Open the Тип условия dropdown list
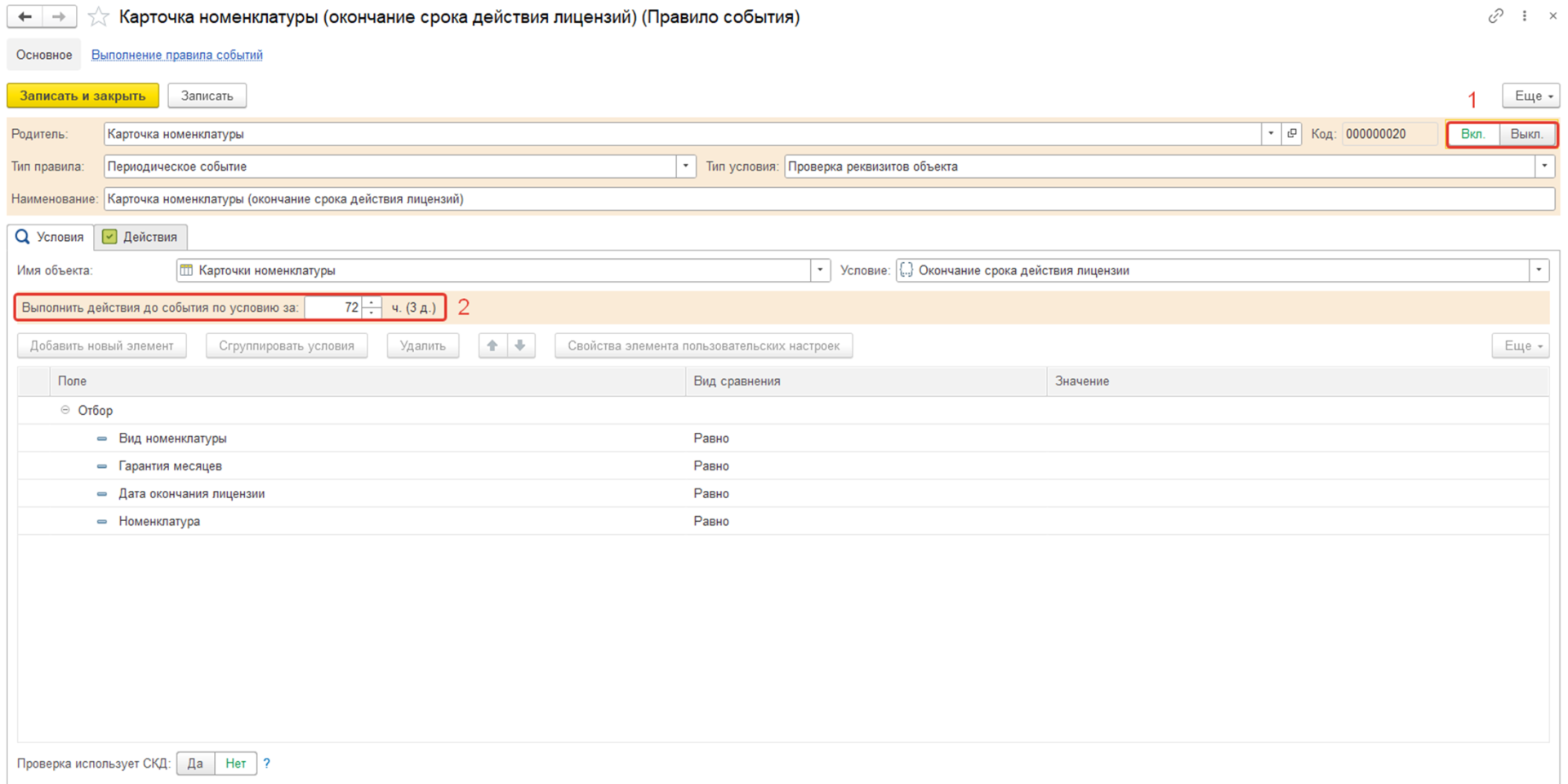The width and height of the screenshot is (1568, 784). 1543,167
